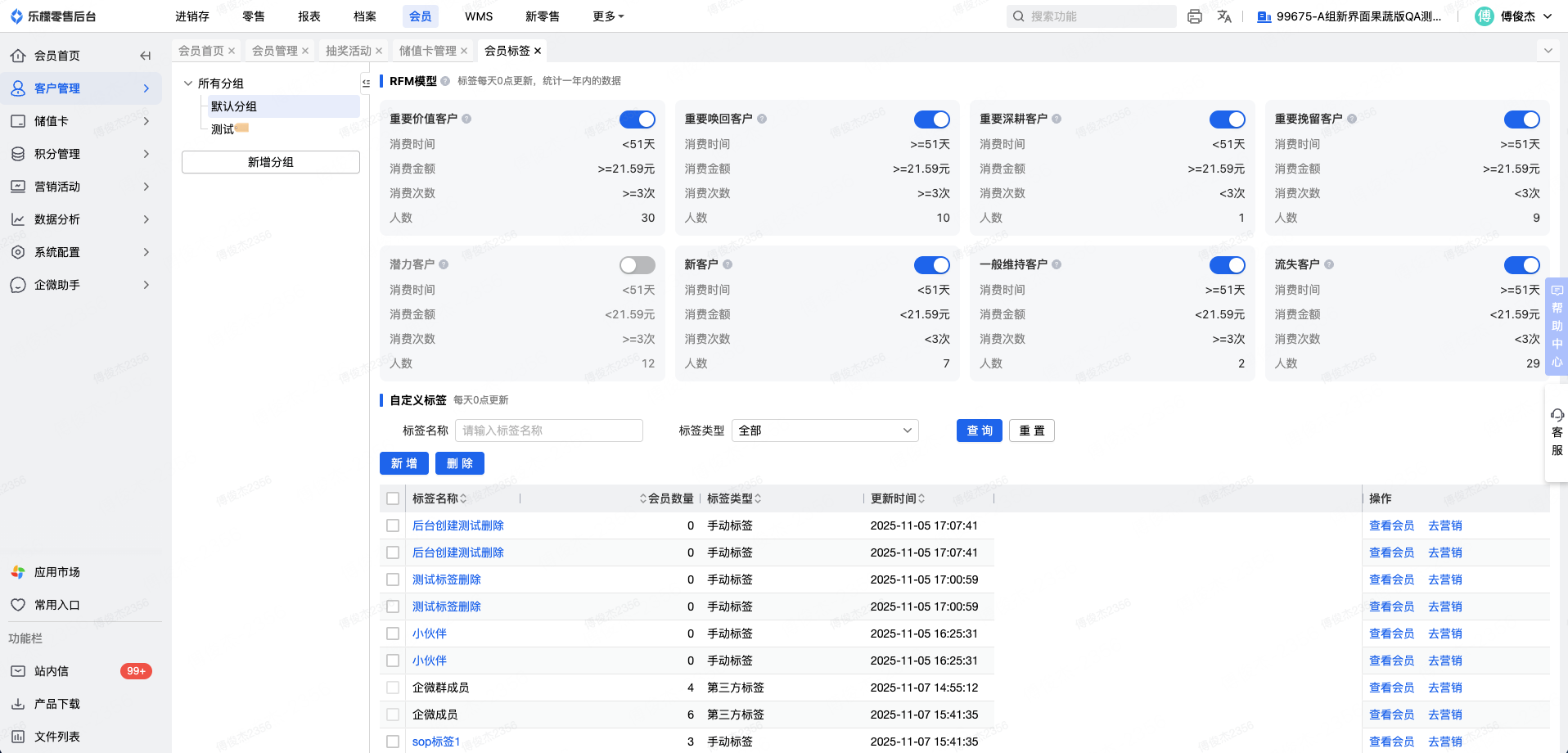Click help icon next to 潜力客户
This screenshot has height=753, width=1568.
(444, 264)
